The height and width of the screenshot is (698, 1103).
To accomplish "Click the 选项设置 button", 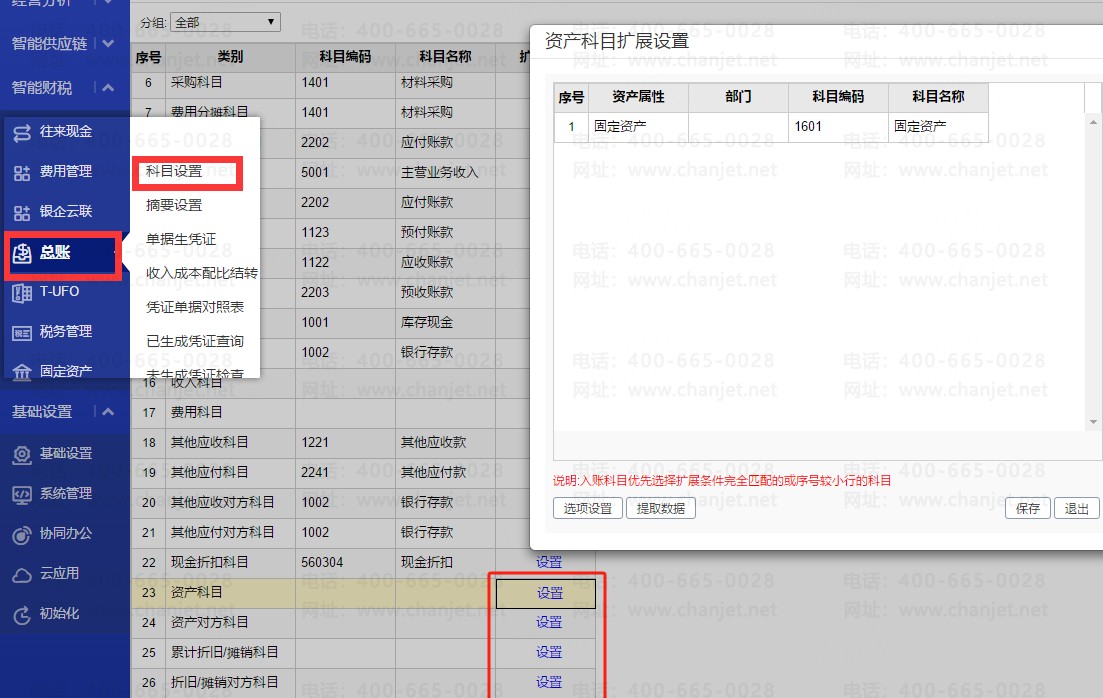I will click(586, 508).
